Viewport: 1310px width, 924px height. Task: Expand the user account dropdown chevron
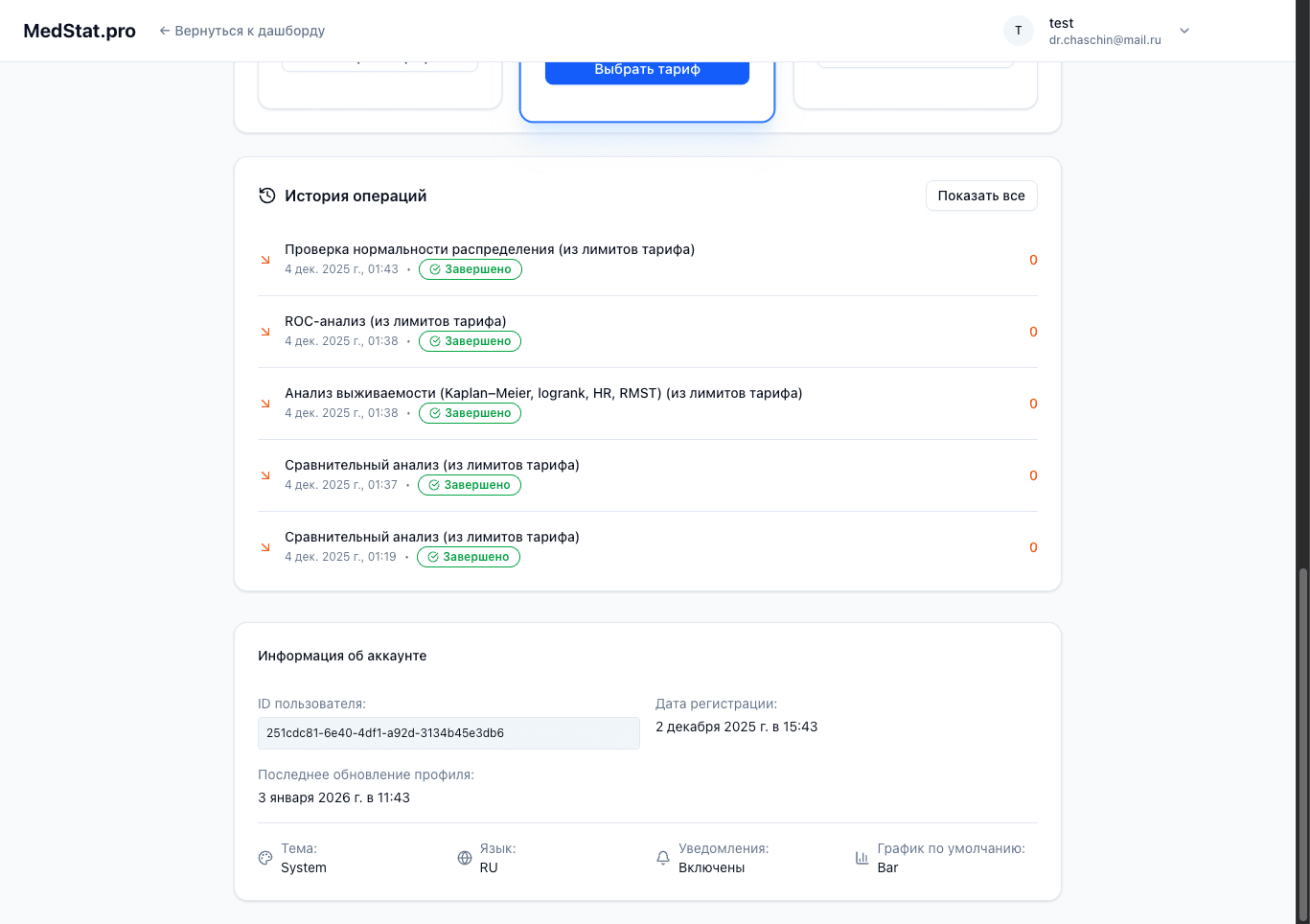coord(1184,31)
